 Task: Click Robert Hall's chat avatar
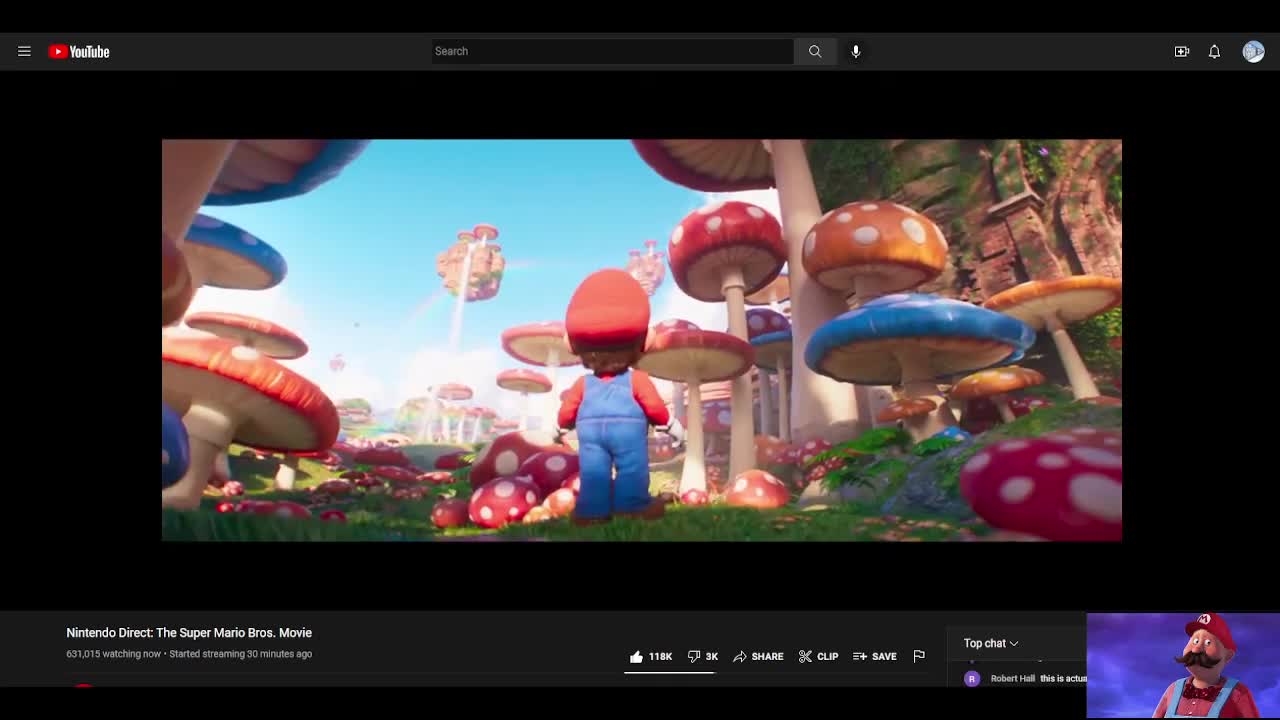pos(972,678)
